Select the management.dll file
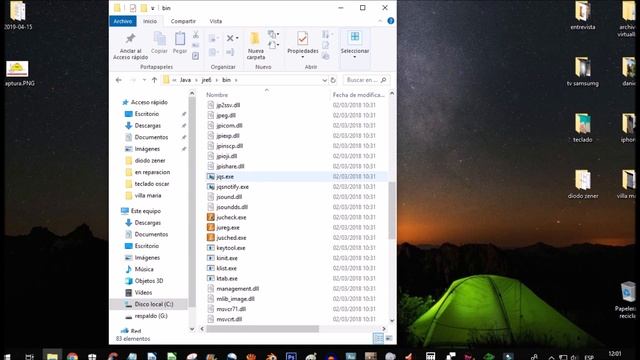The height and width of the screenshot is (360, 640). [238, 289]
